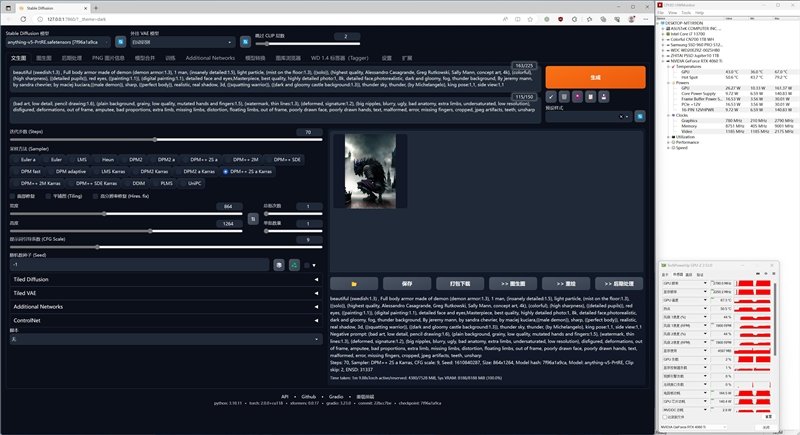This screenshot has width=800, height=435.
Task: Open the Github link in the footer
Action: pyautogui.click(x=308, y=396)
